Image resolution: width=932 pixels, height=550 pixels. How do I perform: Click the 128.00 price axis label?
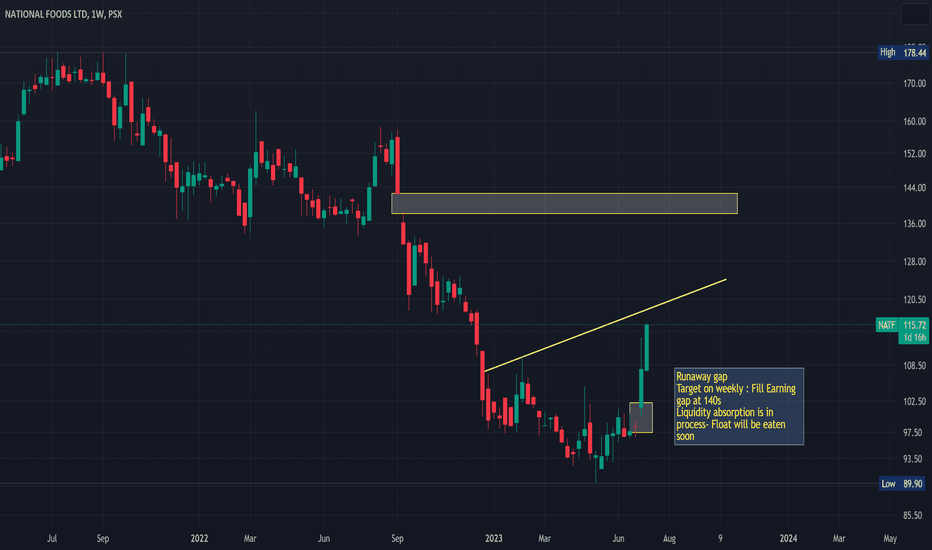point(914,262)
